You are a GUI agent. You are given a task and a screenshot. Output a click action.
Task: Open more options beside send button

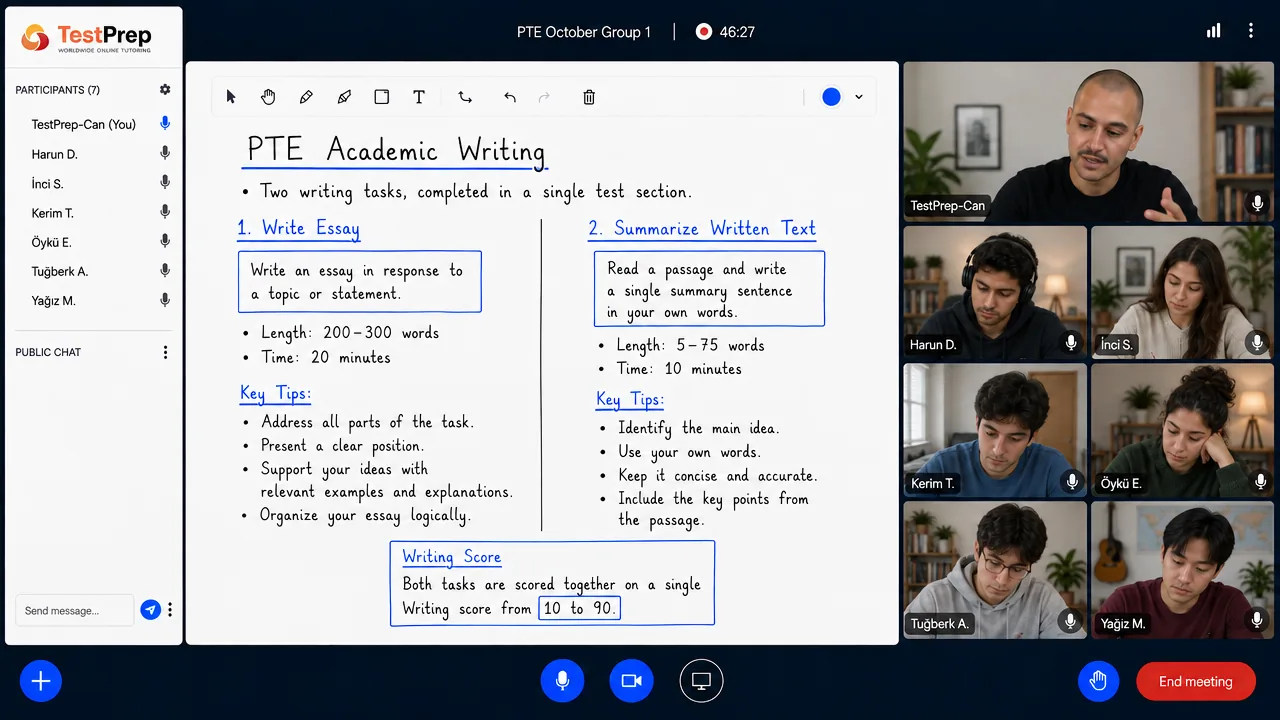click(170, 610)
